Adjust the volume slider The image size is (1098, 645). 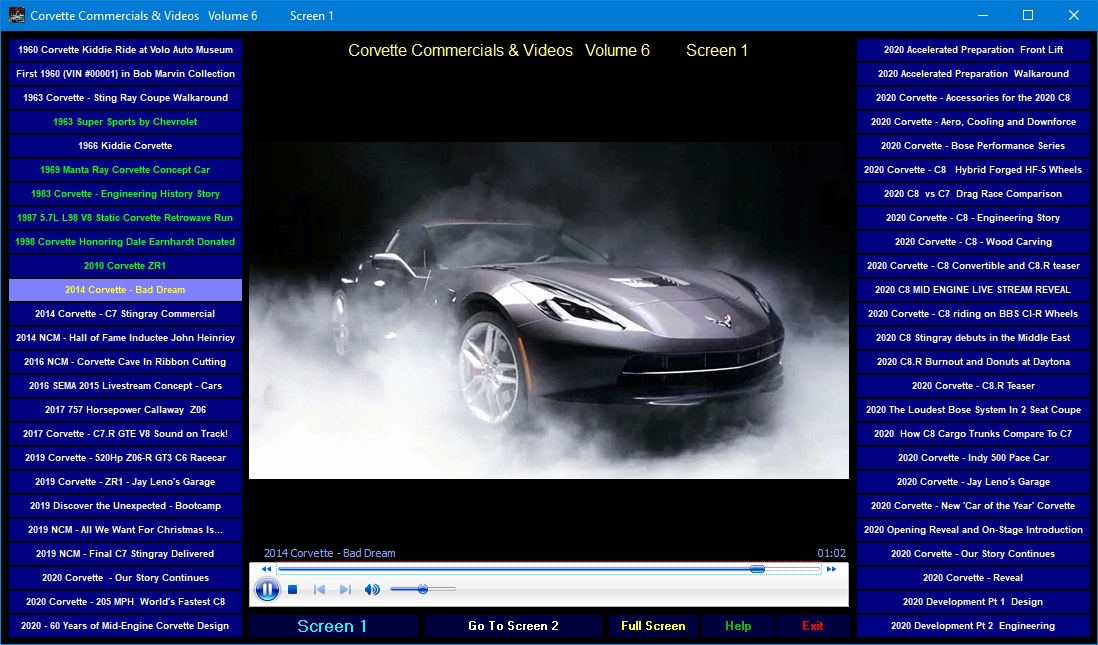click(x=423, y=589)
